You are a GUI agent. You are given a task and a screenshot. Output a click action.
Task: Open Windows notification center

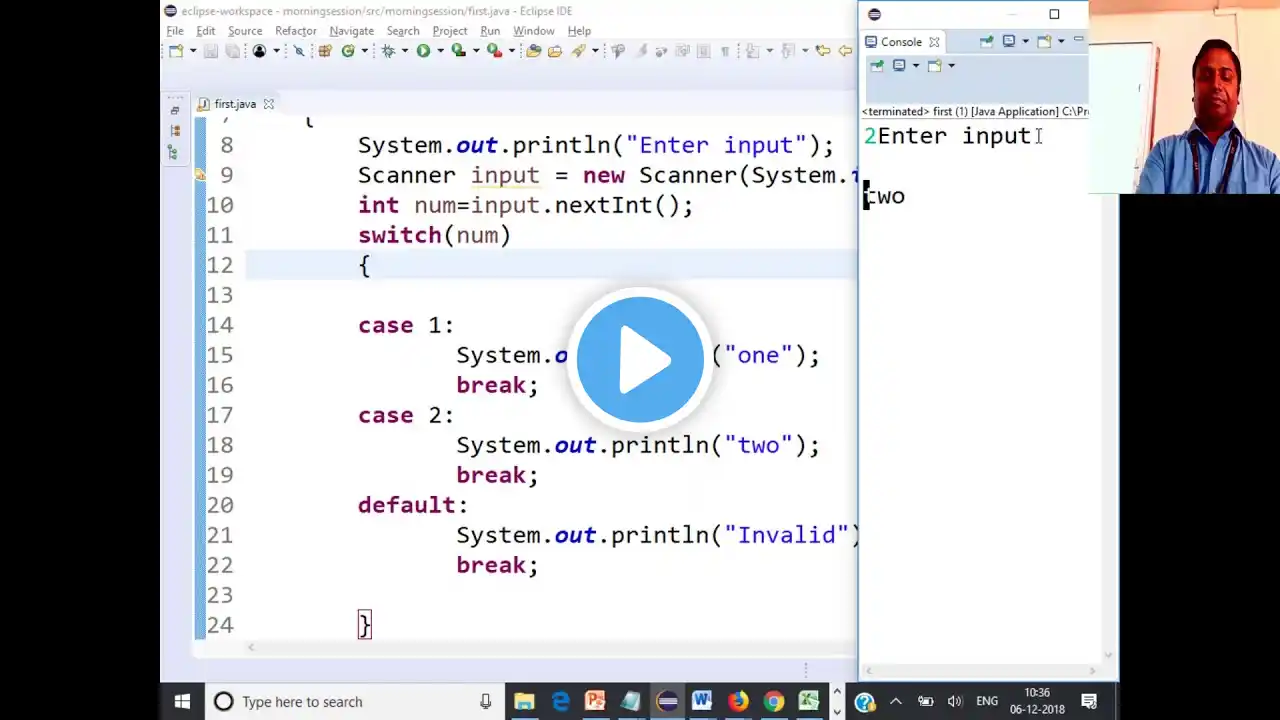(1089, 701)
